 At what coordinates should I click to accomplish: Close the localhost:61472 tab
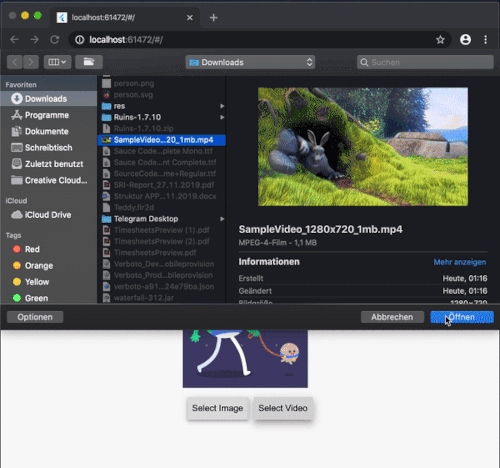click(x=190, y=17)
